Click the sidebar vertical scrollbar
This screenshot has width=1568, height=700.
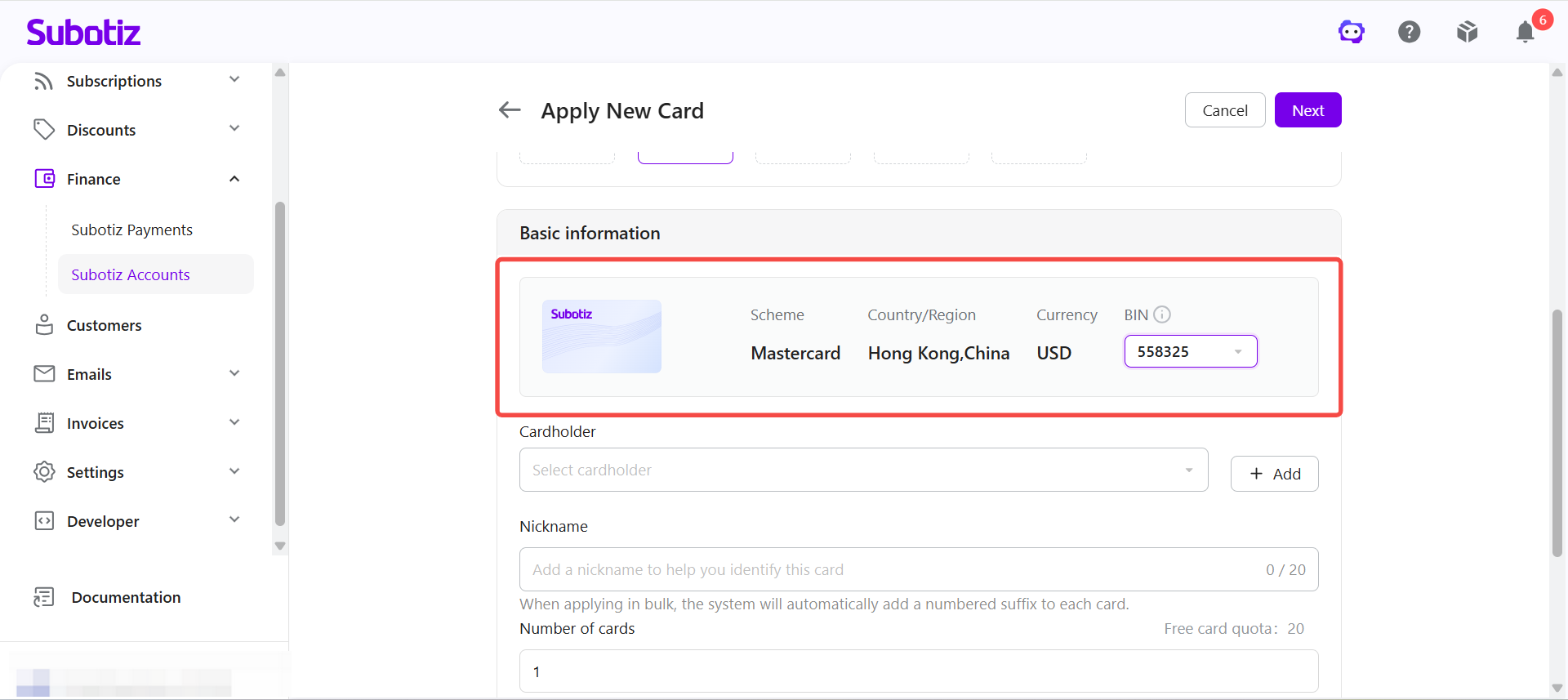pos(280,363)
